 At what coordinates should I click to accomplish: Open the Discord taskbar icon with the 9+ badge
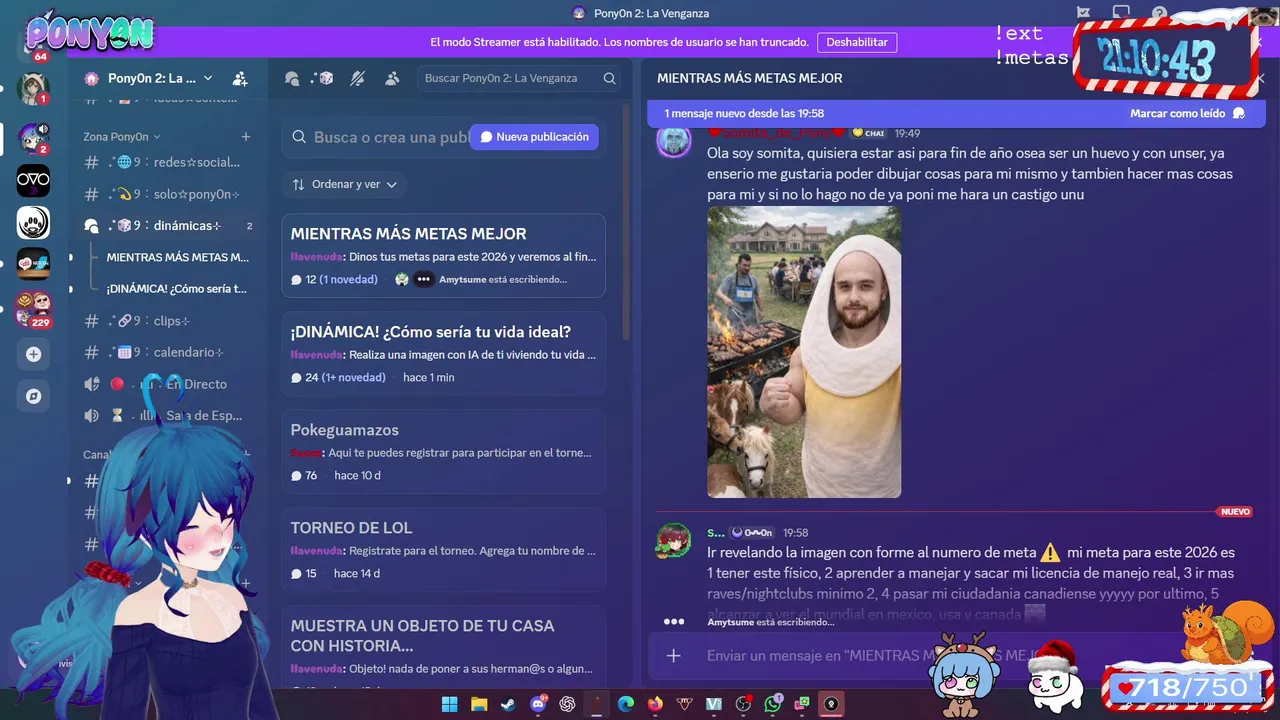pyautogui.click(x=538, y=704)
